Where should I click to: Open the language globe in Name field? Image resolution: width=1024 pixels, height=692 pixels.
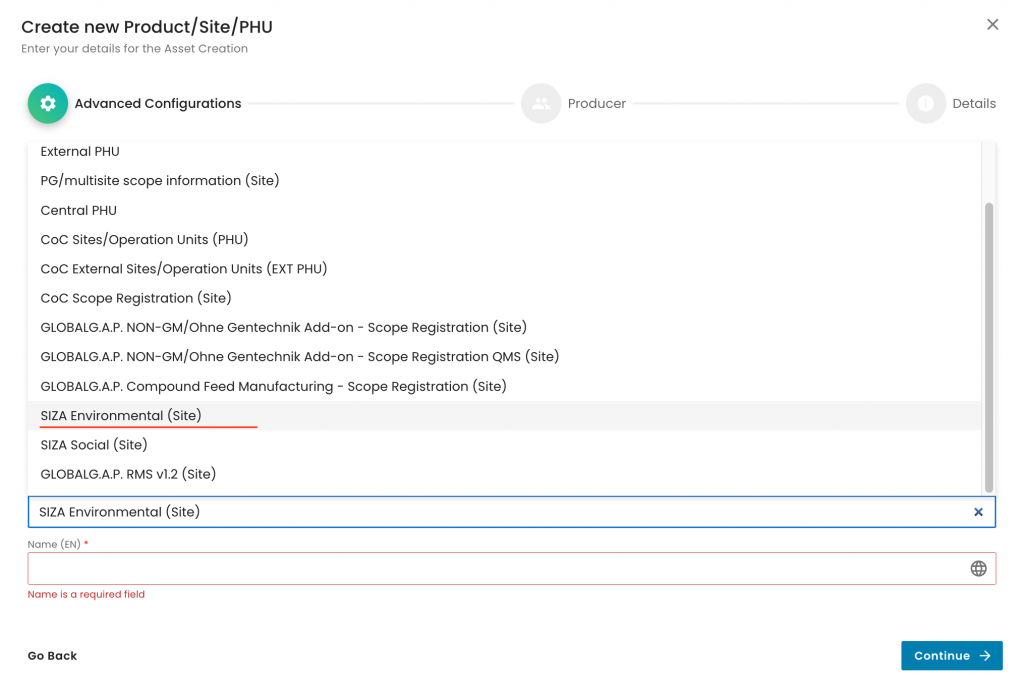(x=978, y=569)
